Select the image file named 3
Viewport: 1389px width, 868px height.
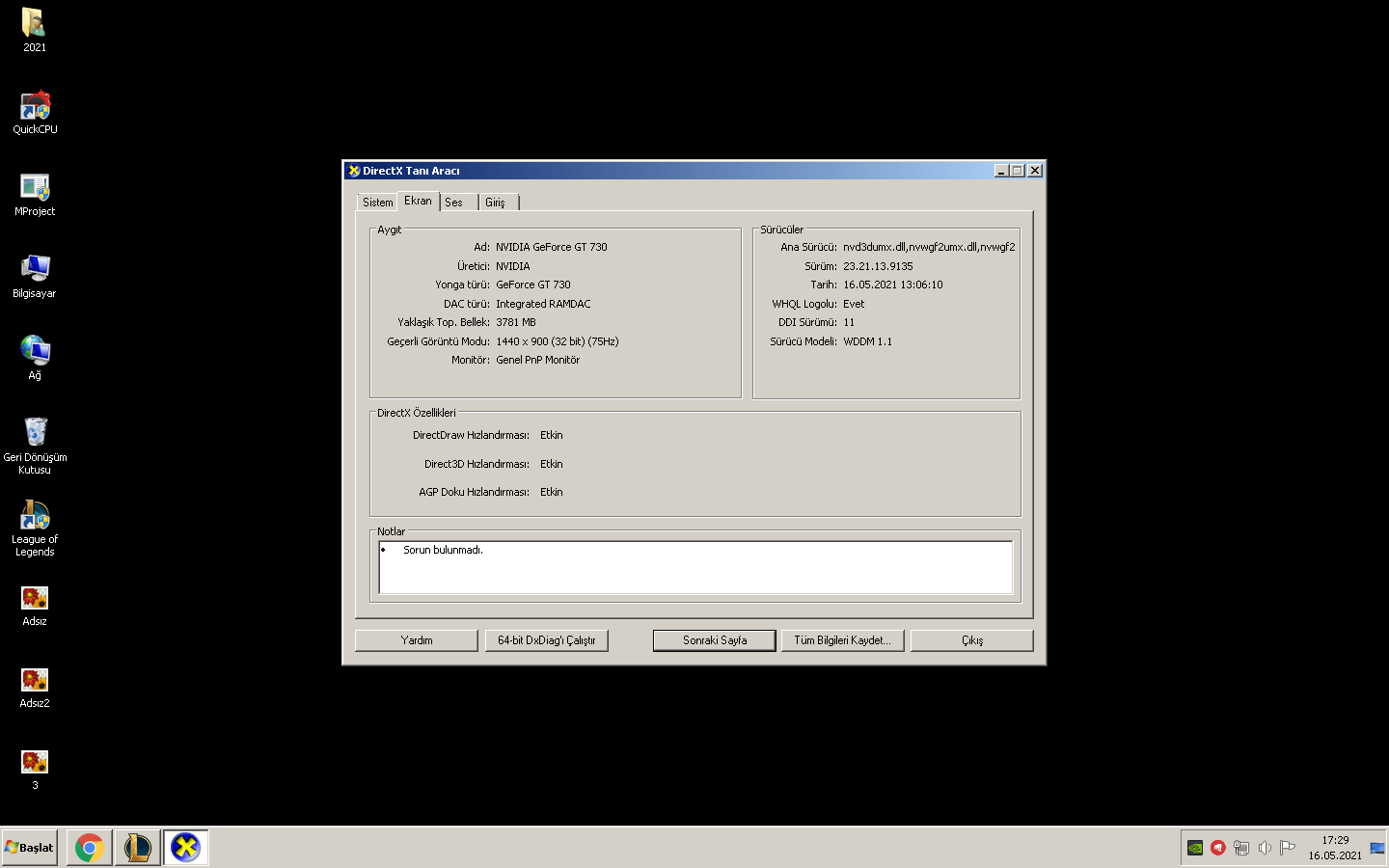35,770
